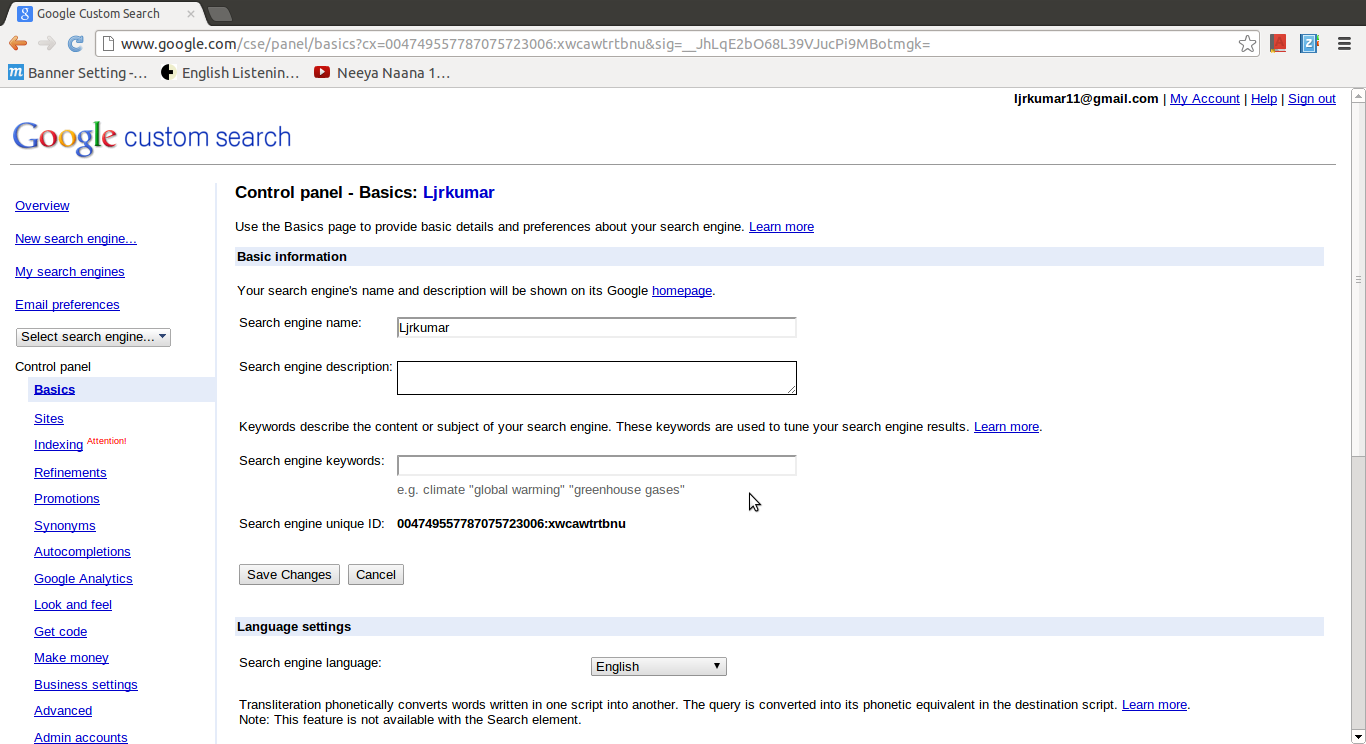Open Autocompletions in control panel menu

[x=82, y=552]
